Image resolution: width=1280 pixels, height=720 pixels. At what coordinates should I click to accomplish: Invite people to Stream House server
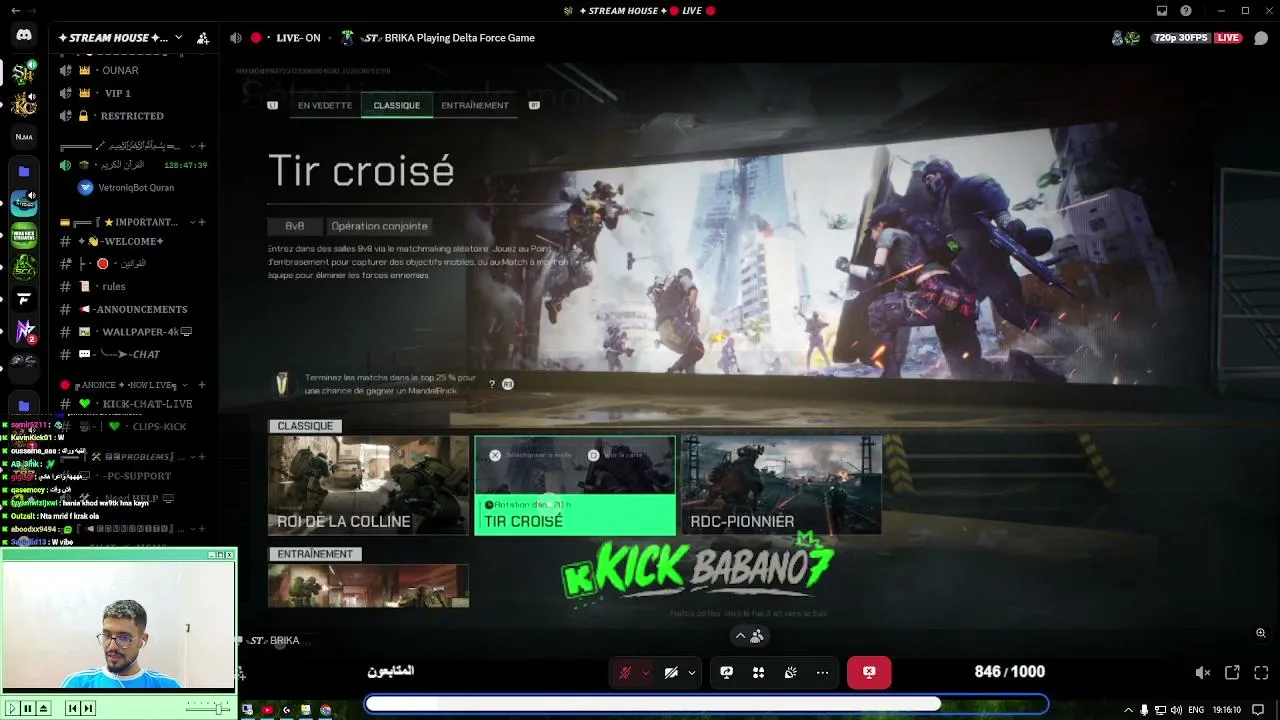[x=203, y=38]
